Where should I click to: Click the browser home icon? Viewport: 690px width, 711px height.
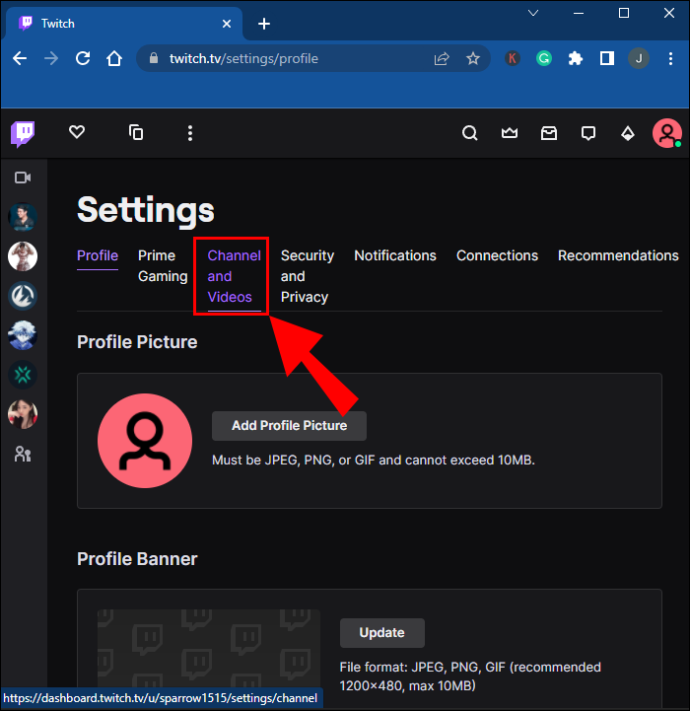pyautogui.click(x=114, y=58)
